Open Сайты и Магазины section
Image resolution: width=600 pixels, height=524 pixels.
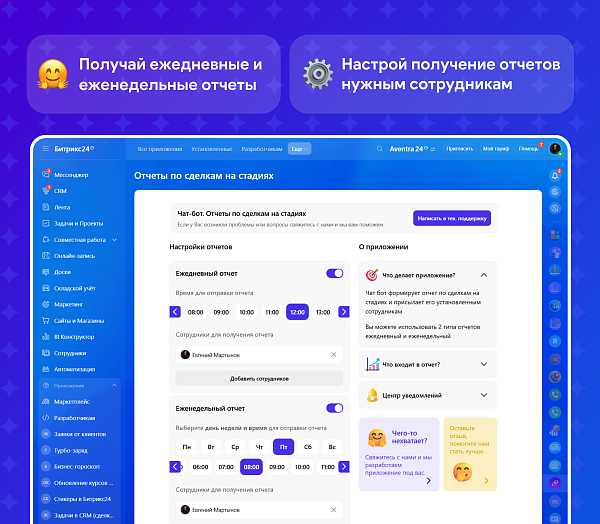[x=79, y=320]
